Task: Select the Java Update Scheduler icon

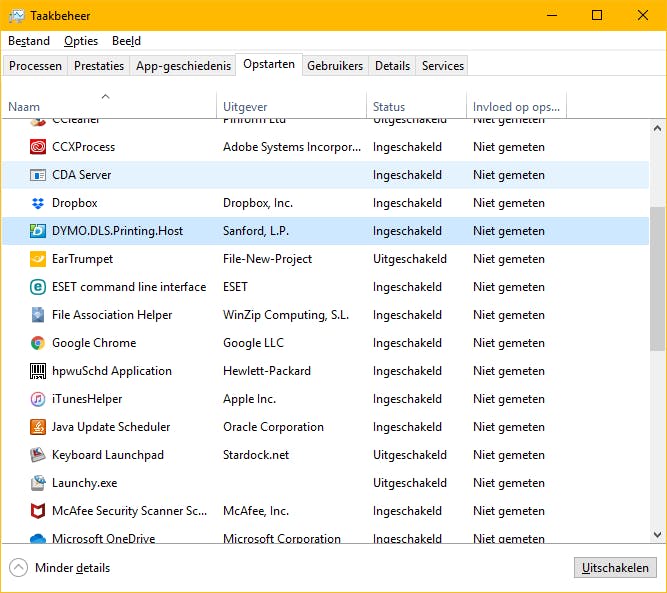Action: tap(38, 427)
